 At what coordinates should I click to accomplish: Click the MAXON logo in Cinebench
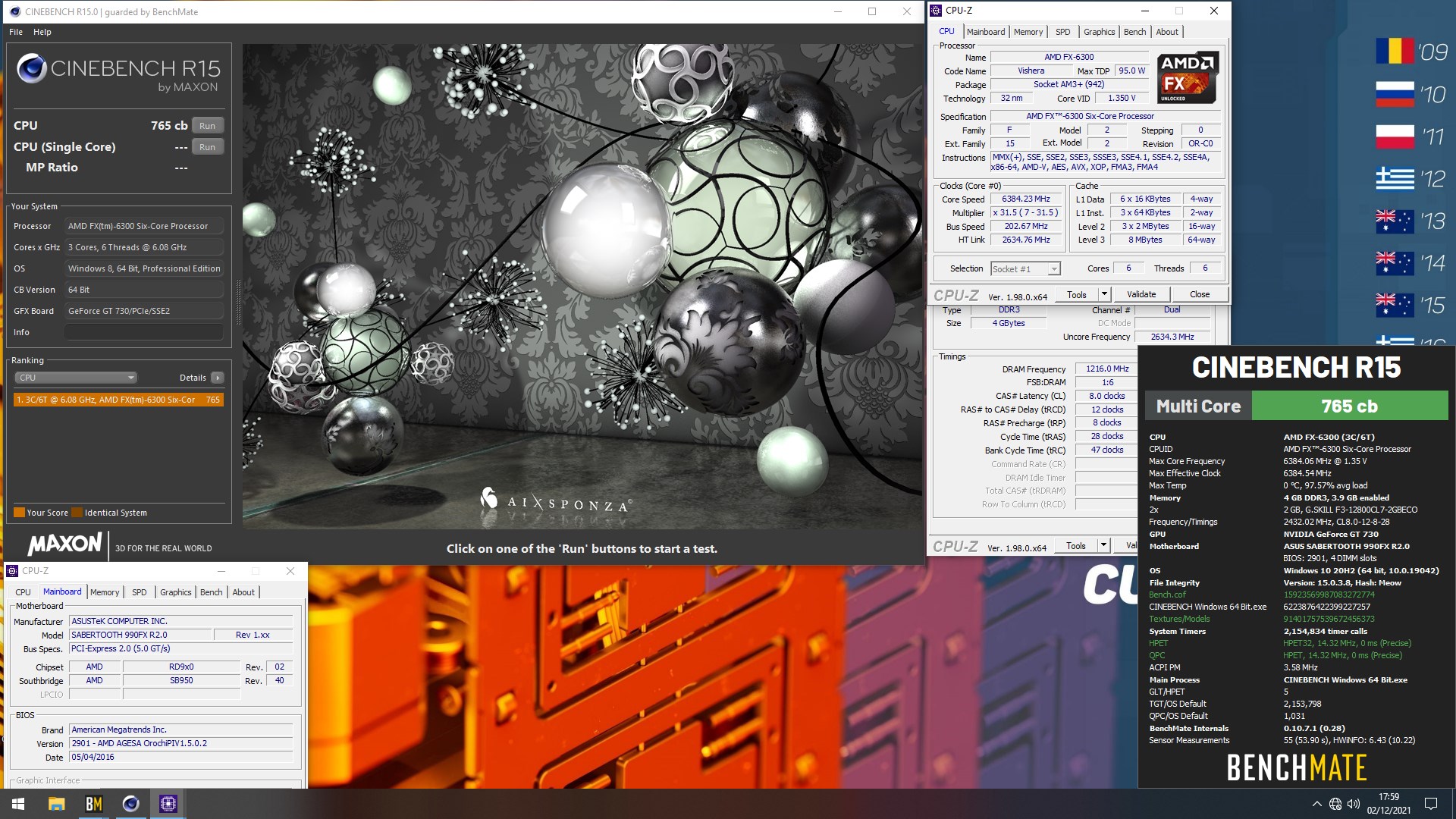pos(64,544)
